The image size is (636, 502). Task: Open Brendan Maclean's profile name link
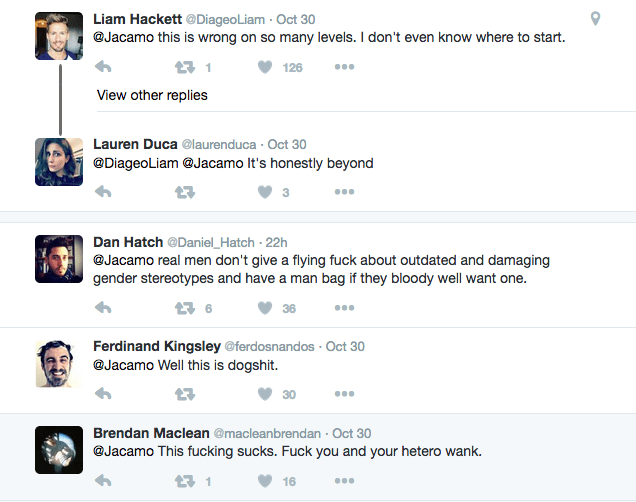(151, 433)
